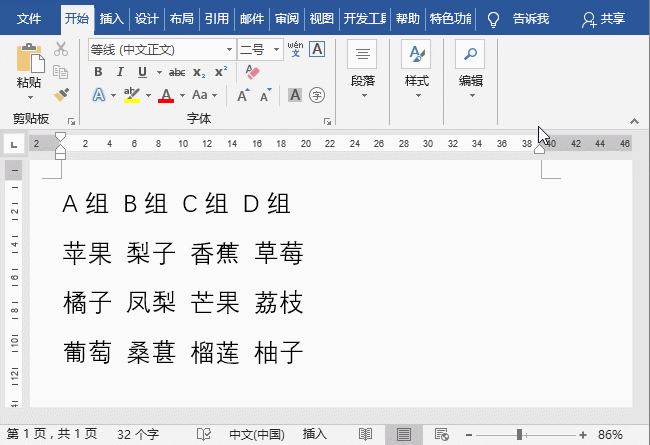The width and height of the screenshot is (650, 445).
Task: Click the enclosed character icon
Action: click(317, 95)
